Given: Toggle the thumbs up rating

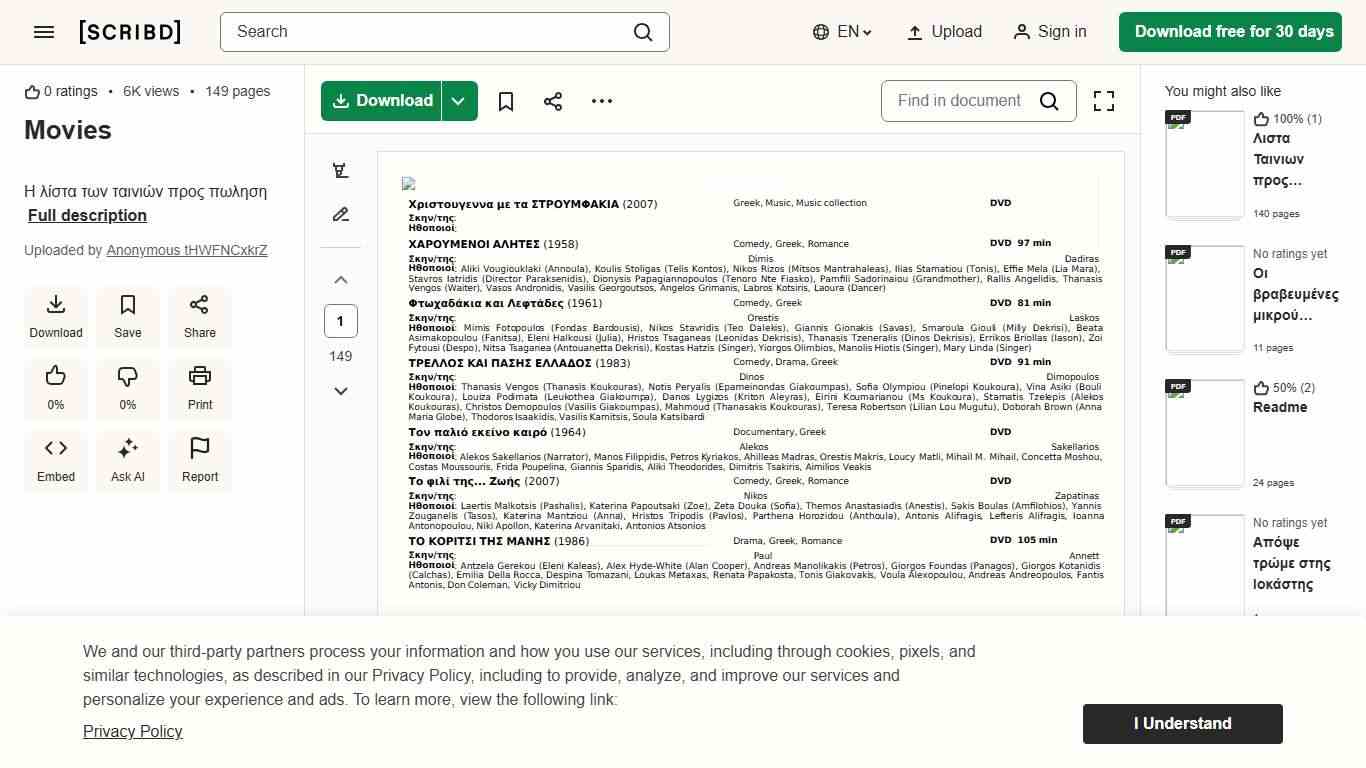Looking at the screenshot, I should pos(56,387).
